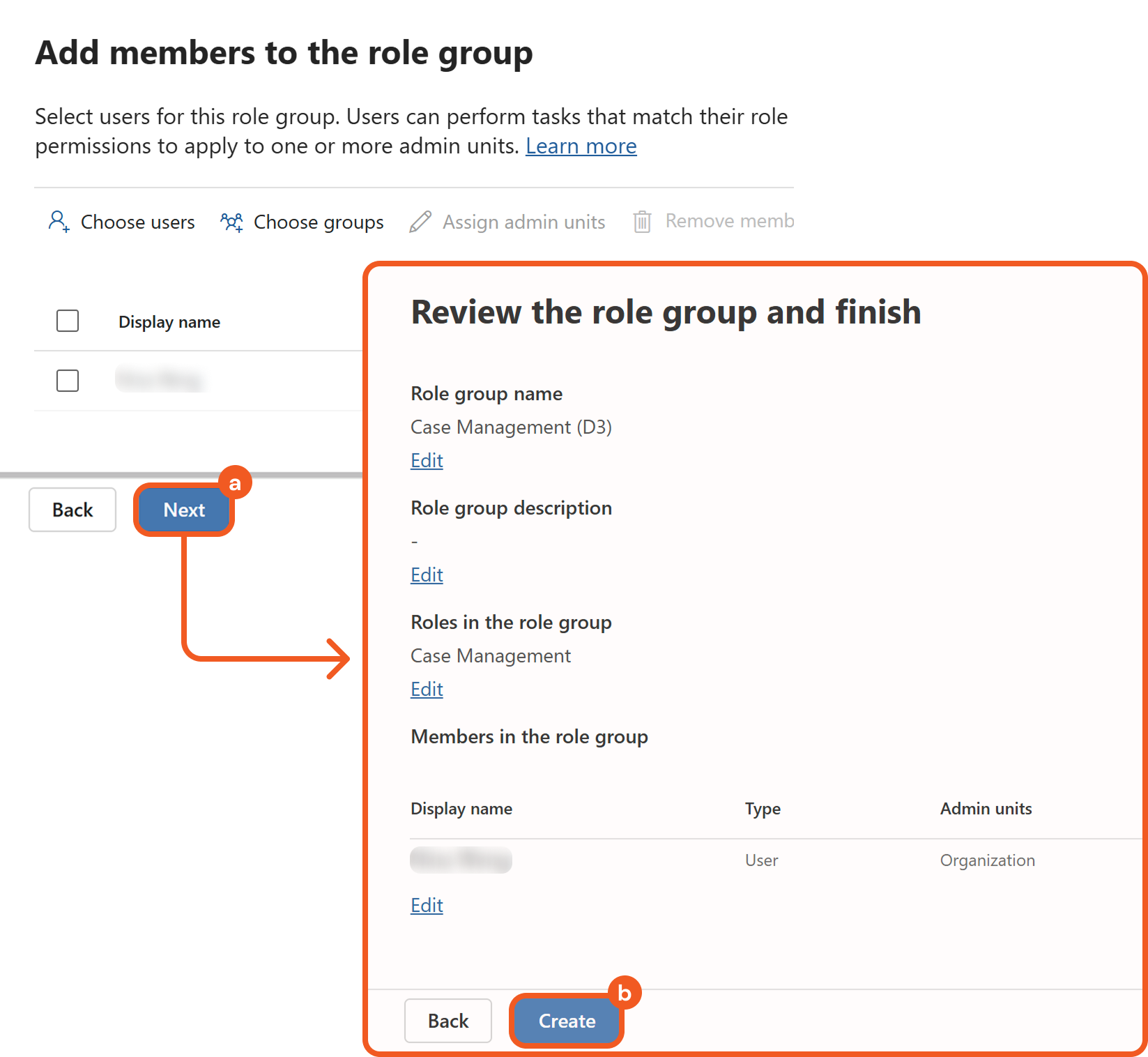The image size is (1148, 1057).
Task: Click the Type column header
Action: tap(763, 809)
